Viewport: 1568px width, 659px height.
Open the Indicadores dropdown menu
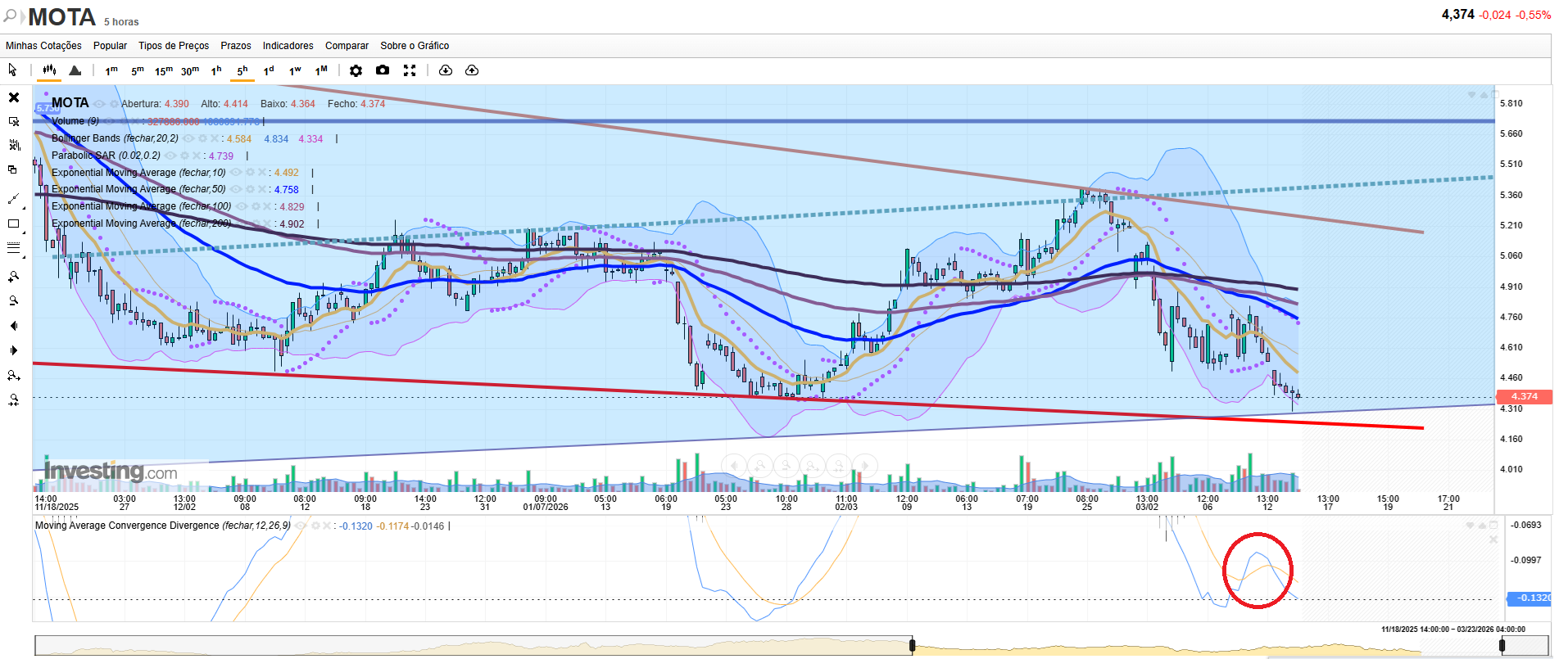(288, 46)
